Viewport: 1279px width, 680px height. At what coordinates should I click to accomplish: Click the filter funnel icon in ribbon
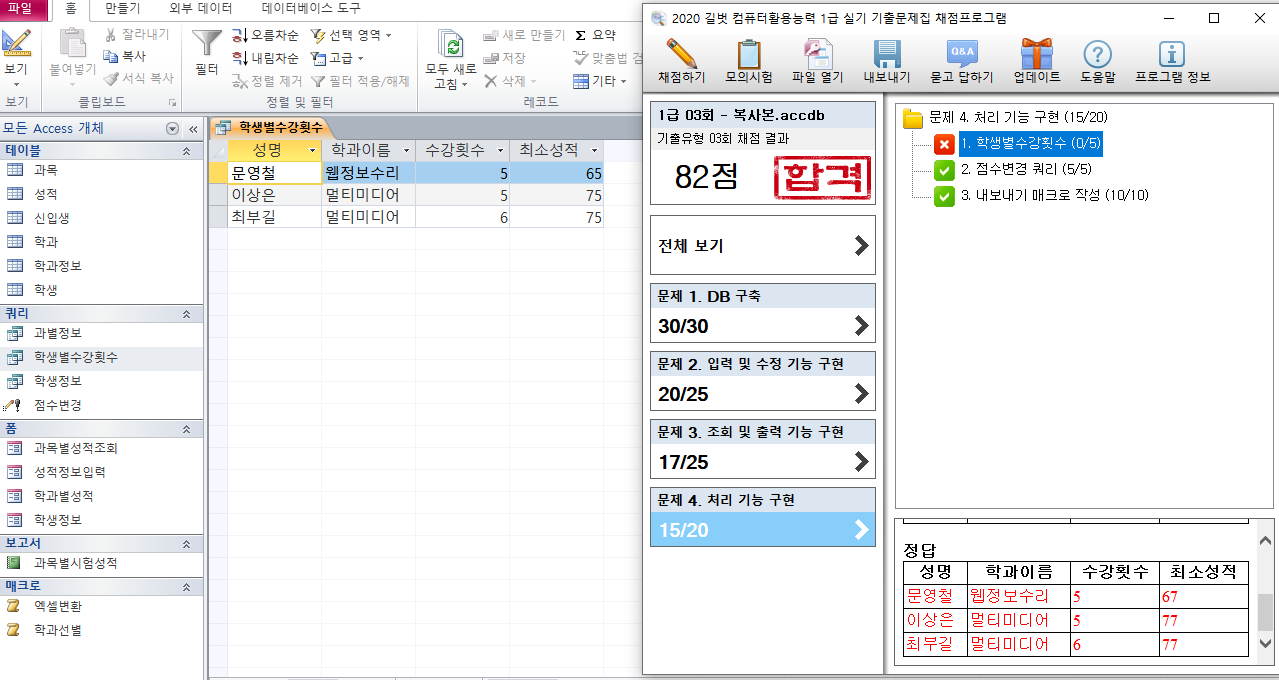click(207, 43)
